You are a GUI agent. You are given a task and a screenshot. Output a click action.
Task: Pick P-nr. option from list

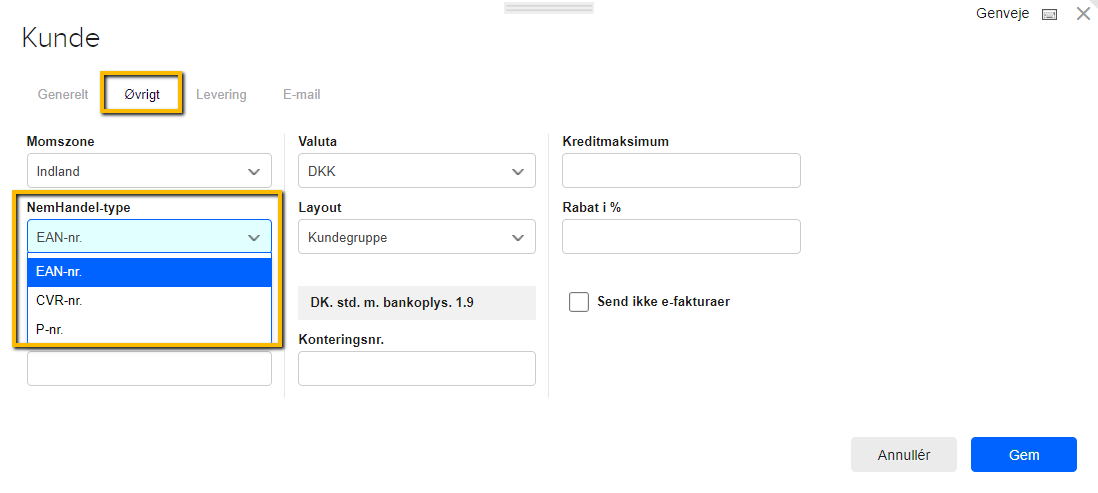[x=149, y=328]
